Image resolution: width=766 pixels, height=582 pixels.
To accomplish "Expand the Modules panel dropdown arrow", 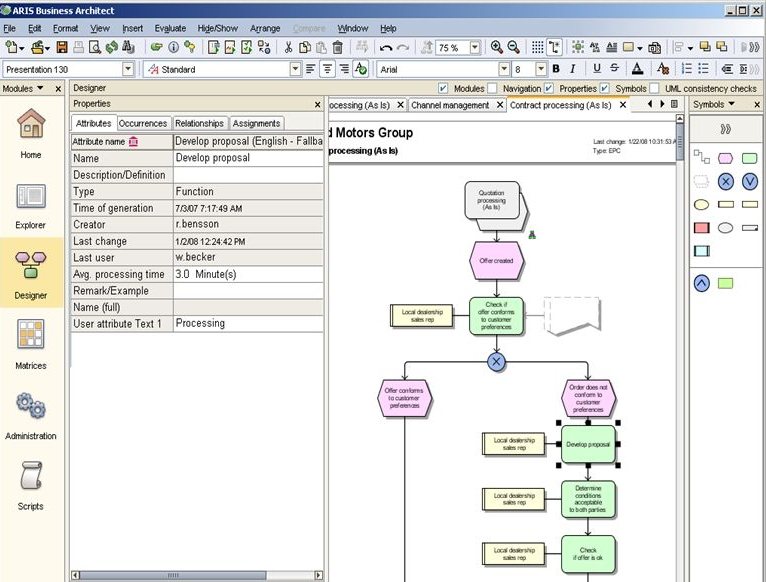I will click(x=40, y=88).
